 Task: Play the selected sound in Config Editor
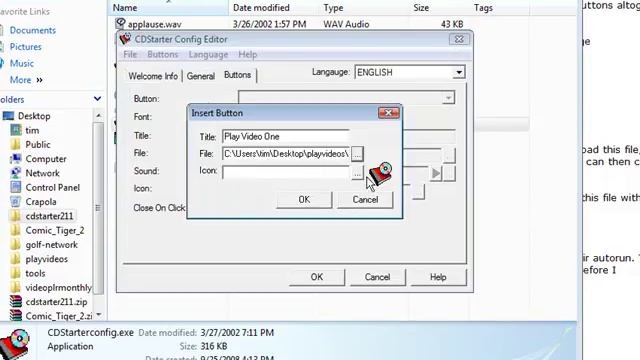[x=436, y=173]
